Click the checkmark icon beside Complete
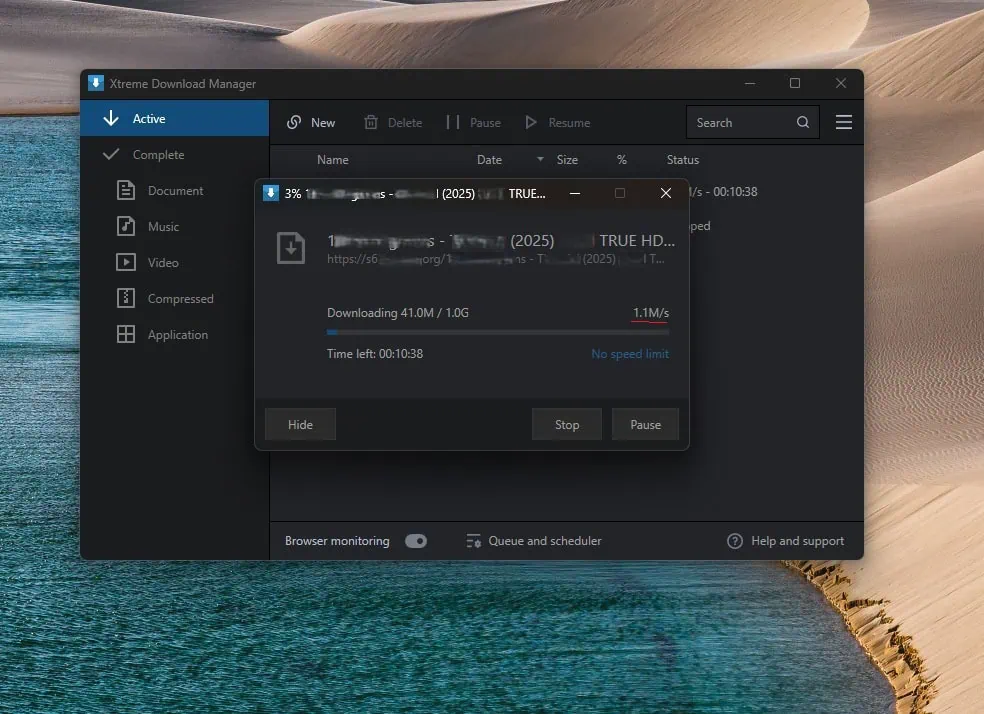This screenshot has height=714, width=984. [111, 154]
